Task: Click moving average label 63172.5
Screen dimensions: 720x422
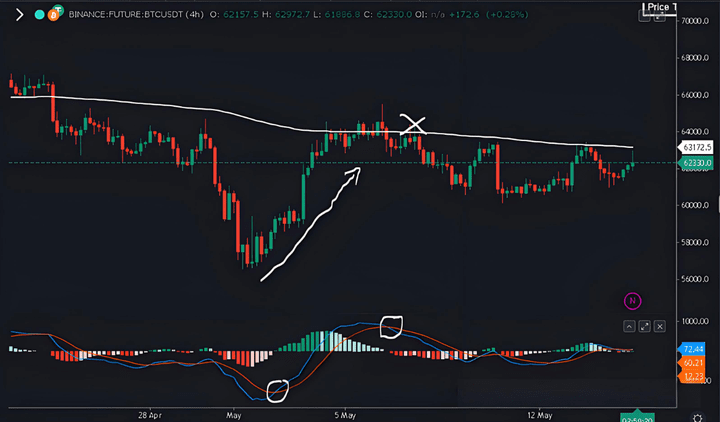Action: pos(696,147)
